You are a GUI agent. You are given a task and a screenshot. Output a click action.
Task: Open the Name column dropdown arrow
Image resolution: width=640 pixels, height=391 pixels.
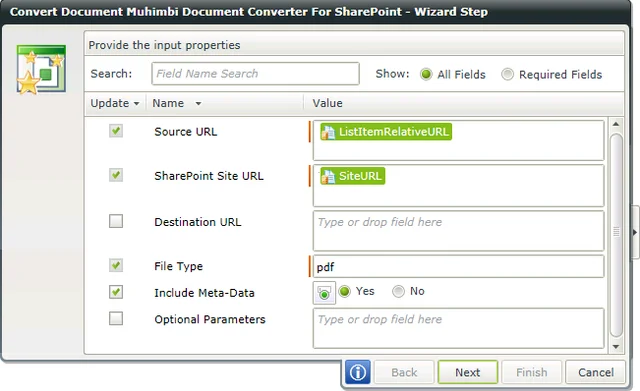coord(198,104)
